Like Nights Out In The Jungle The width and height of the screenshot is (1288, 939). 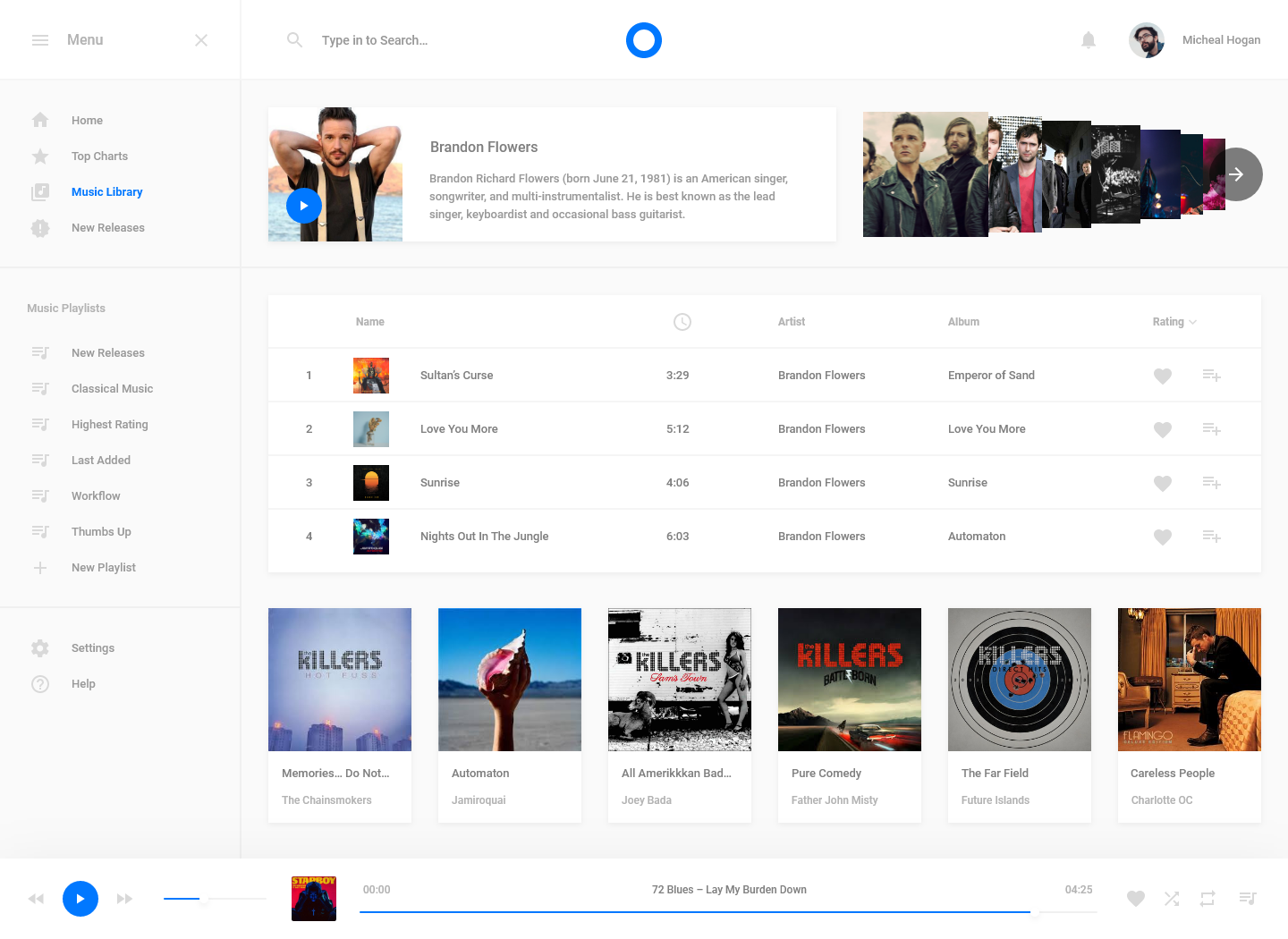pyautogui.click(x=1163, y=537)
